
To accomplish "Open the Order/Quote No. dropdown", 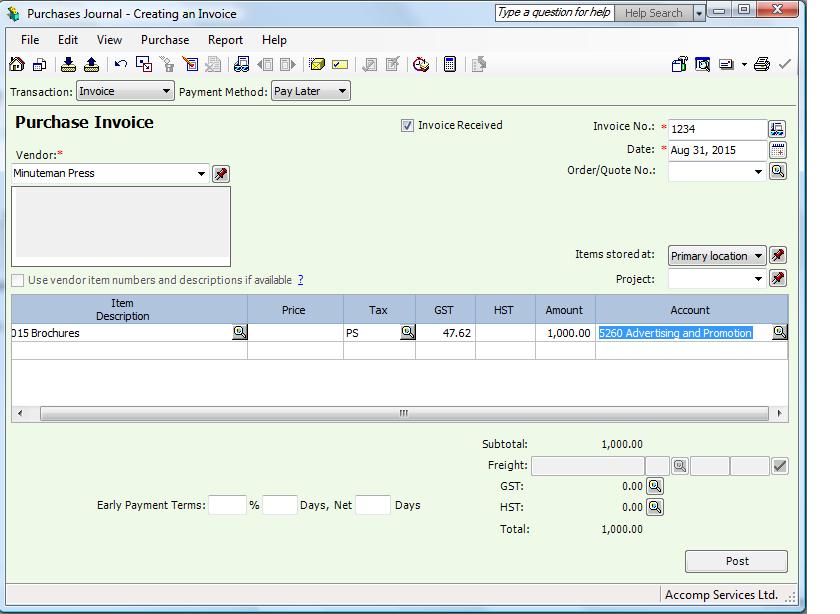I will [758, 171].
